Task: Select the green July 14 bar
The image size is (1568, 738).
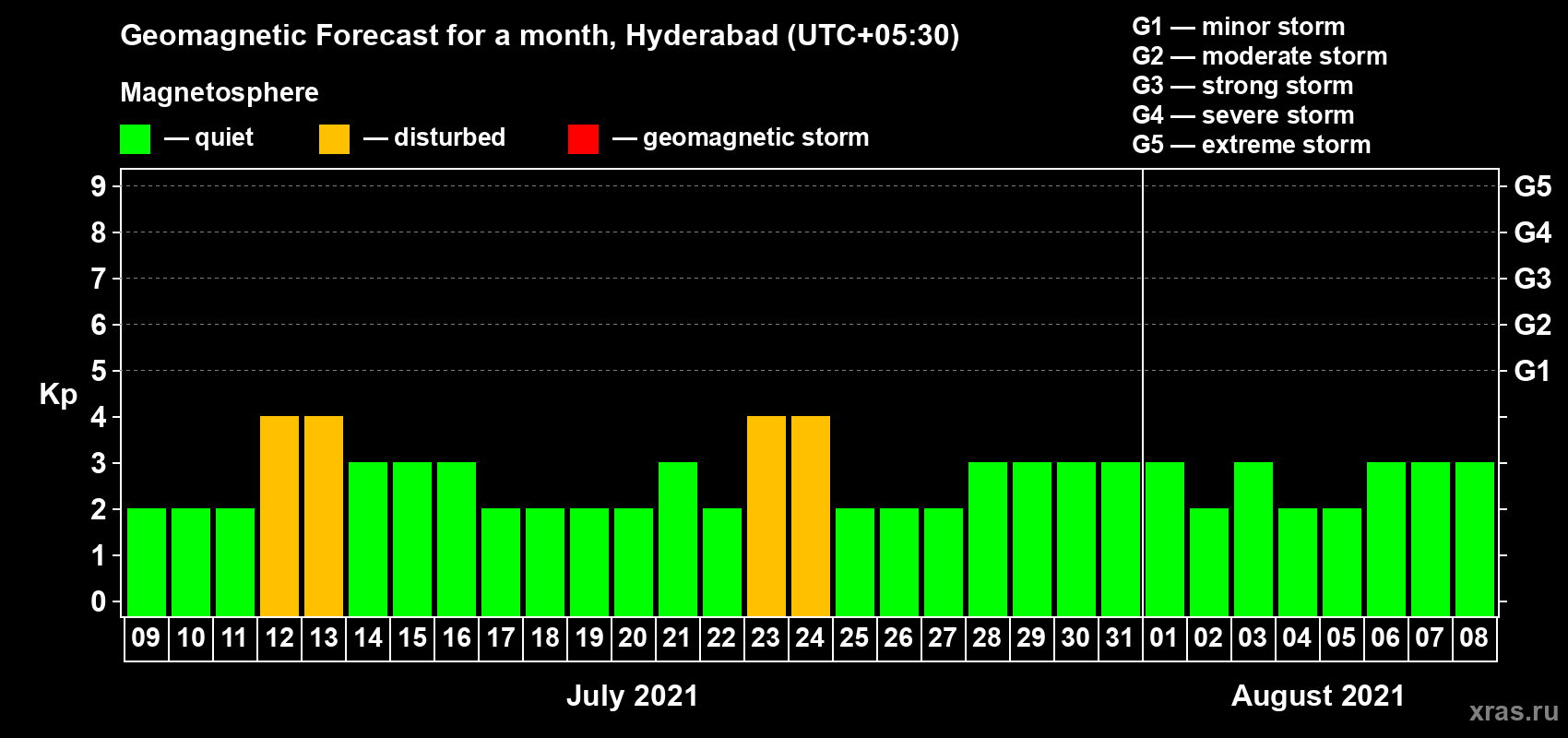Action: coord(368,539)
